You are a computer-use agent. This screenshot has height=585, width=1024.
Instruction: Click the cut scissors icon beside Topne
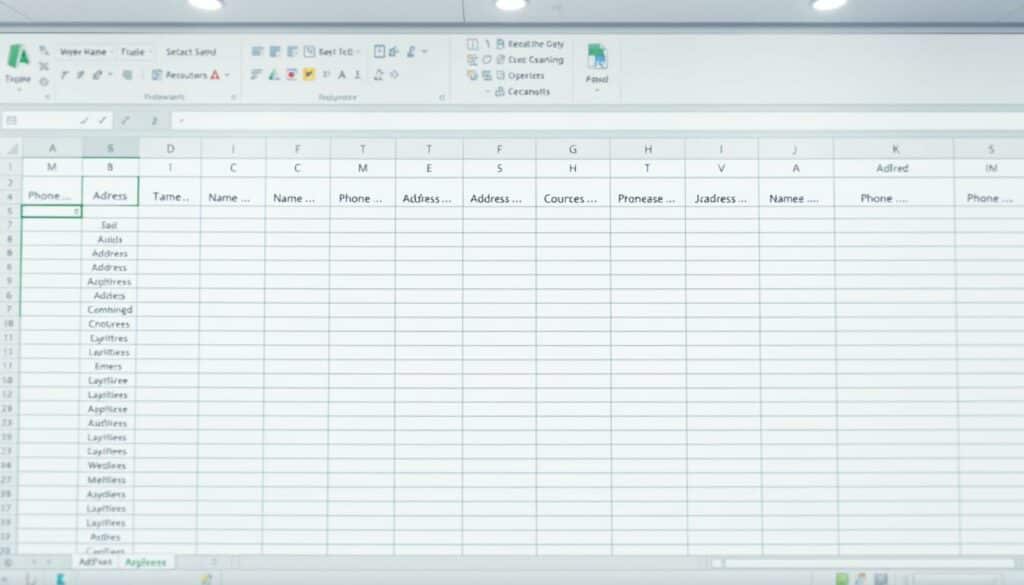44,67
